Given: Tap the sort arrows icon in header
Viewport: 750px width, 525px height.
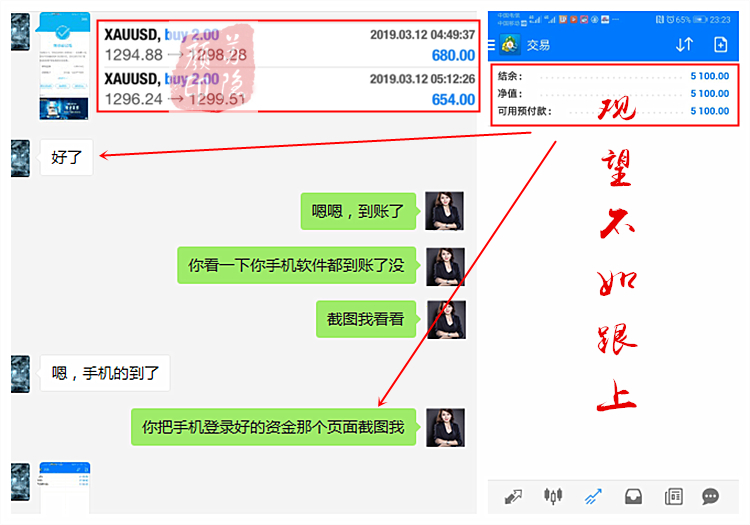Looking at the screenshot, I should click(x=684, y=44).
